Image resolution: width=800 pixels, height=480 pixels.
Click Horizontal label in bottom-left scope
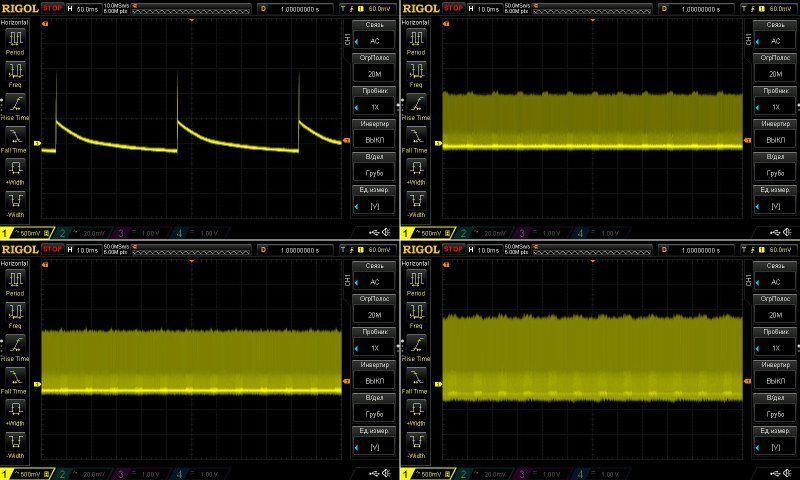[16, 262]
